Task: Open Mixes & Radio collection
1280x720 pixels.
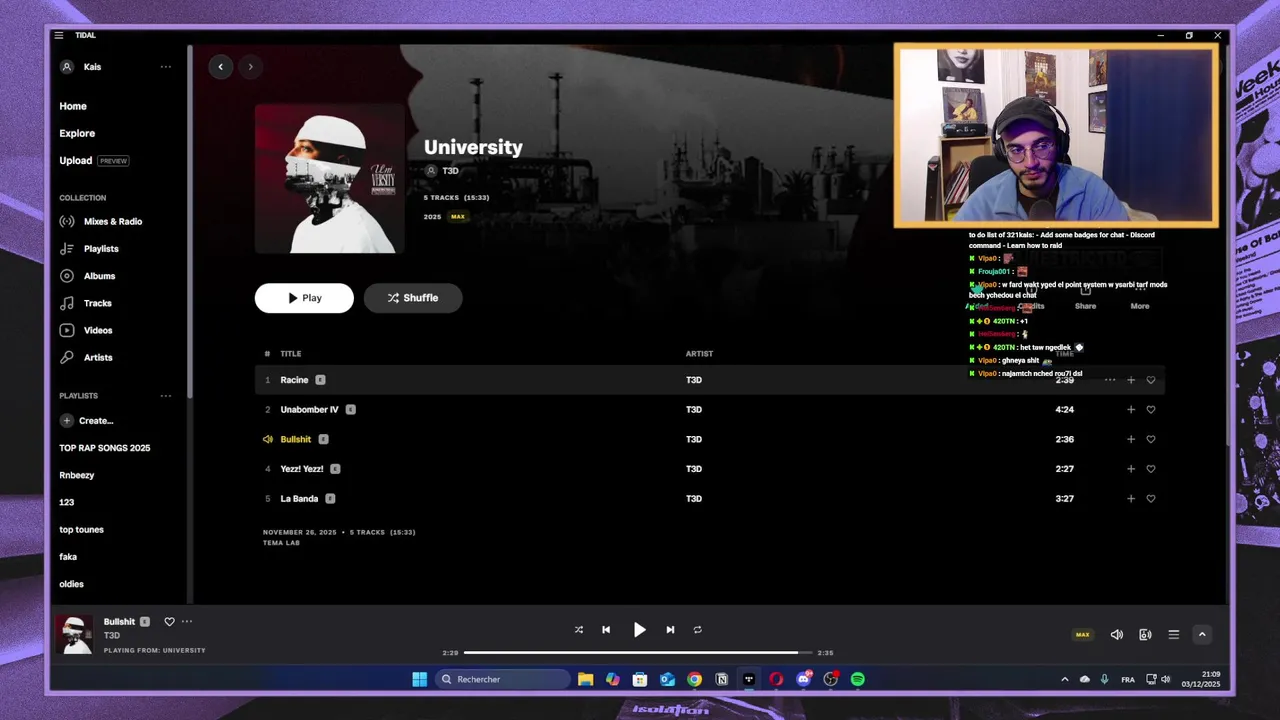Action: pyautogui.click(x=101, y=221)
